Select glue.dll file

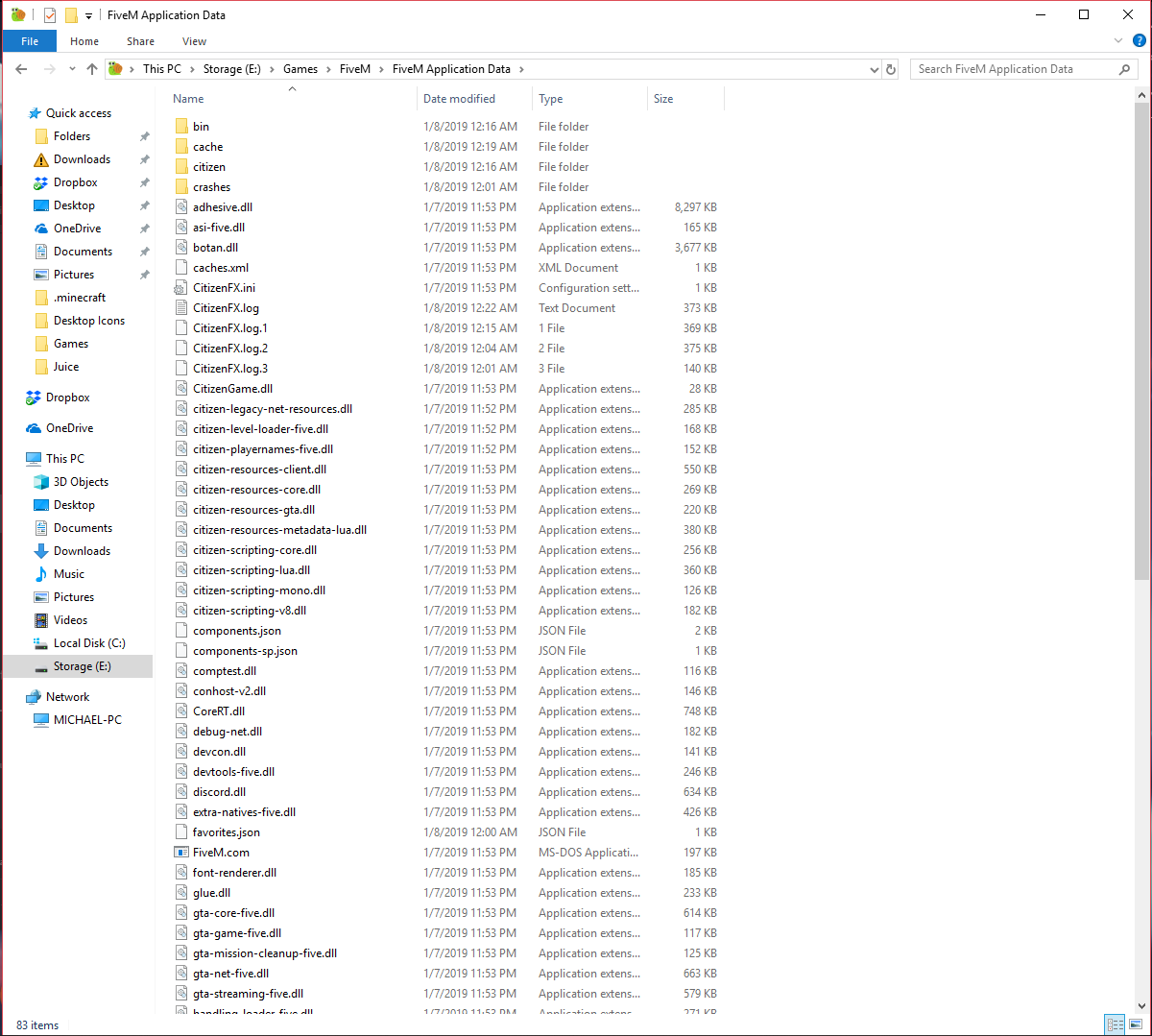click(211, 893)
